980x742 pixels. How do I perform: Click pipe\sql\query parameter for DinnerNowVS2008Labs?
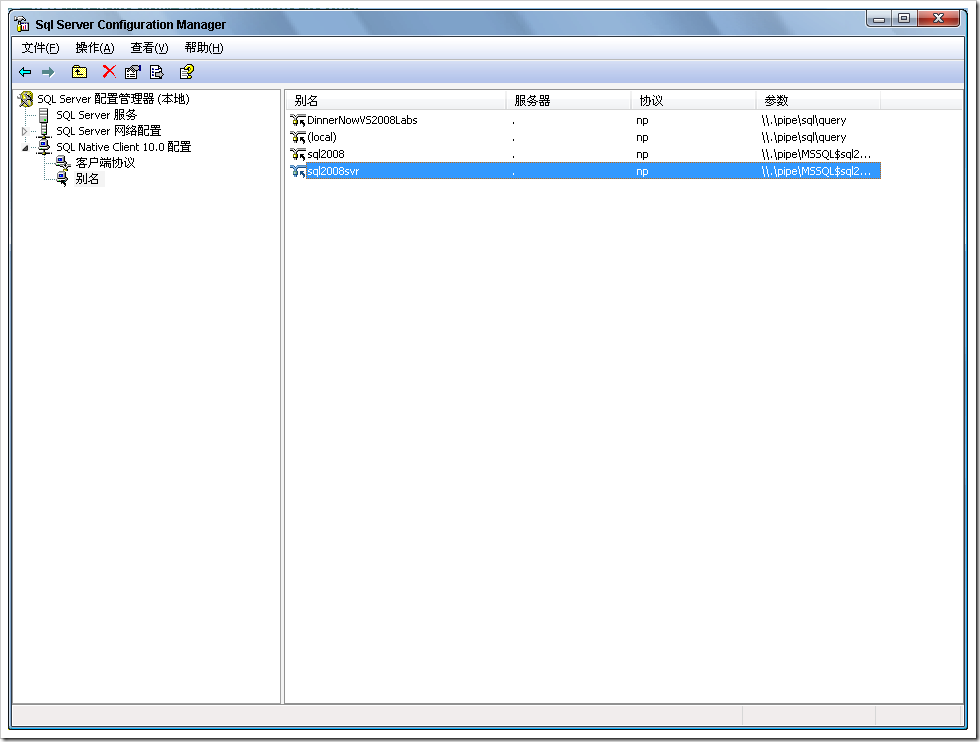click(804, 120)
